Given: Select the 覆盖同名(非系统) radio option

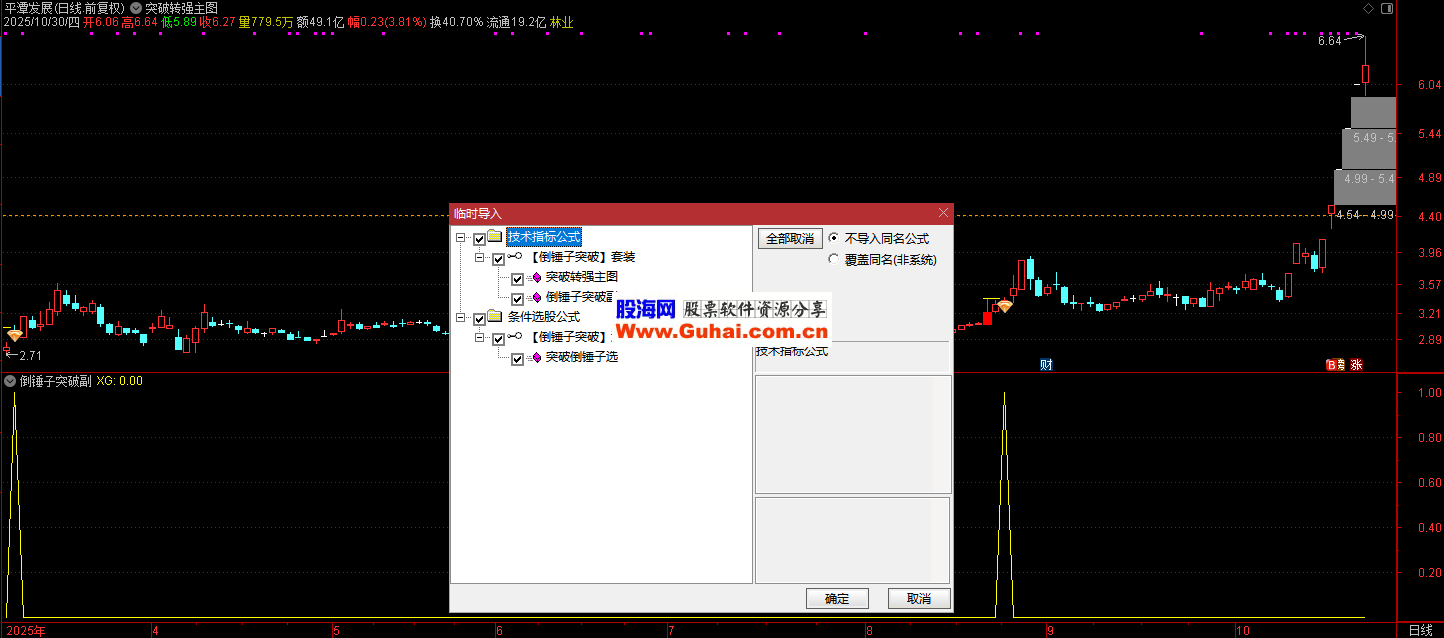Looking at the screenshot, I should click(834, 260).
